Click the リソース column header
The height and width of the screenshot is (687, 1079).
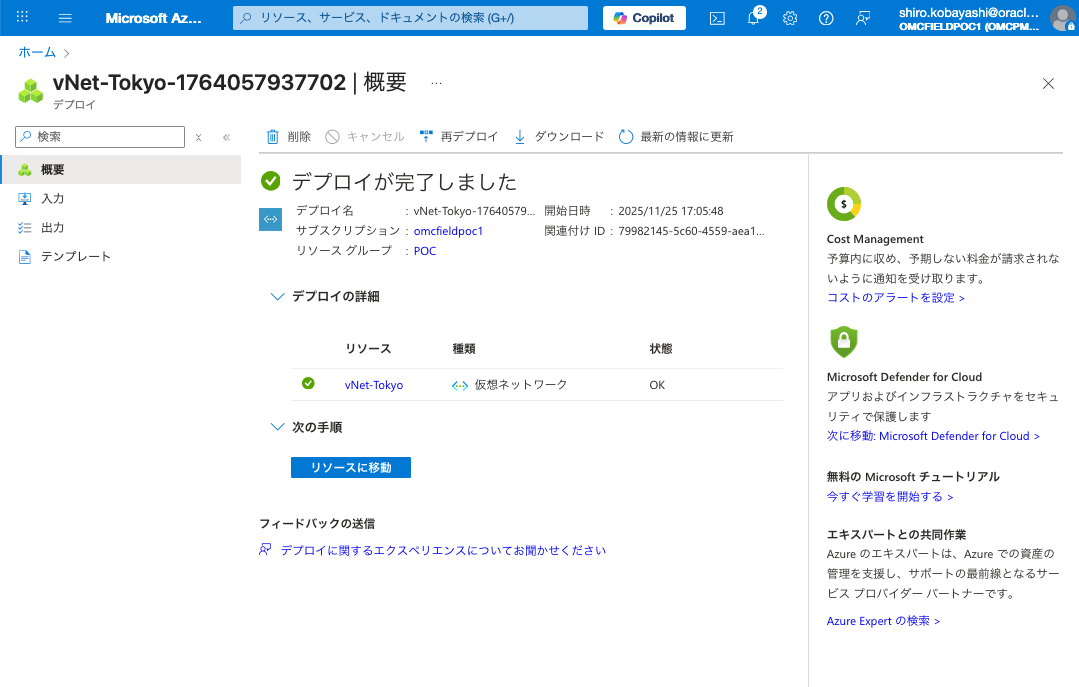(368, 348)
